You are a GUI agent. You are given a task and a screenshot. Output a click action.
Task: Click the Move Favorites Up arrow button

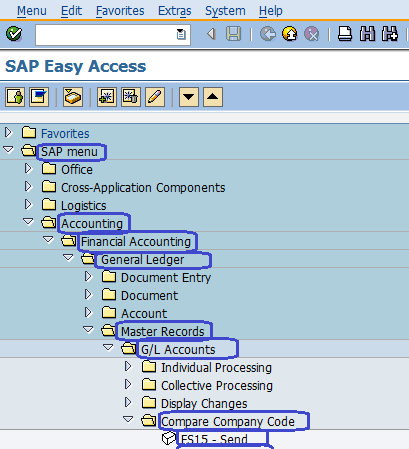pyautogui.click(x=213, y=97)
